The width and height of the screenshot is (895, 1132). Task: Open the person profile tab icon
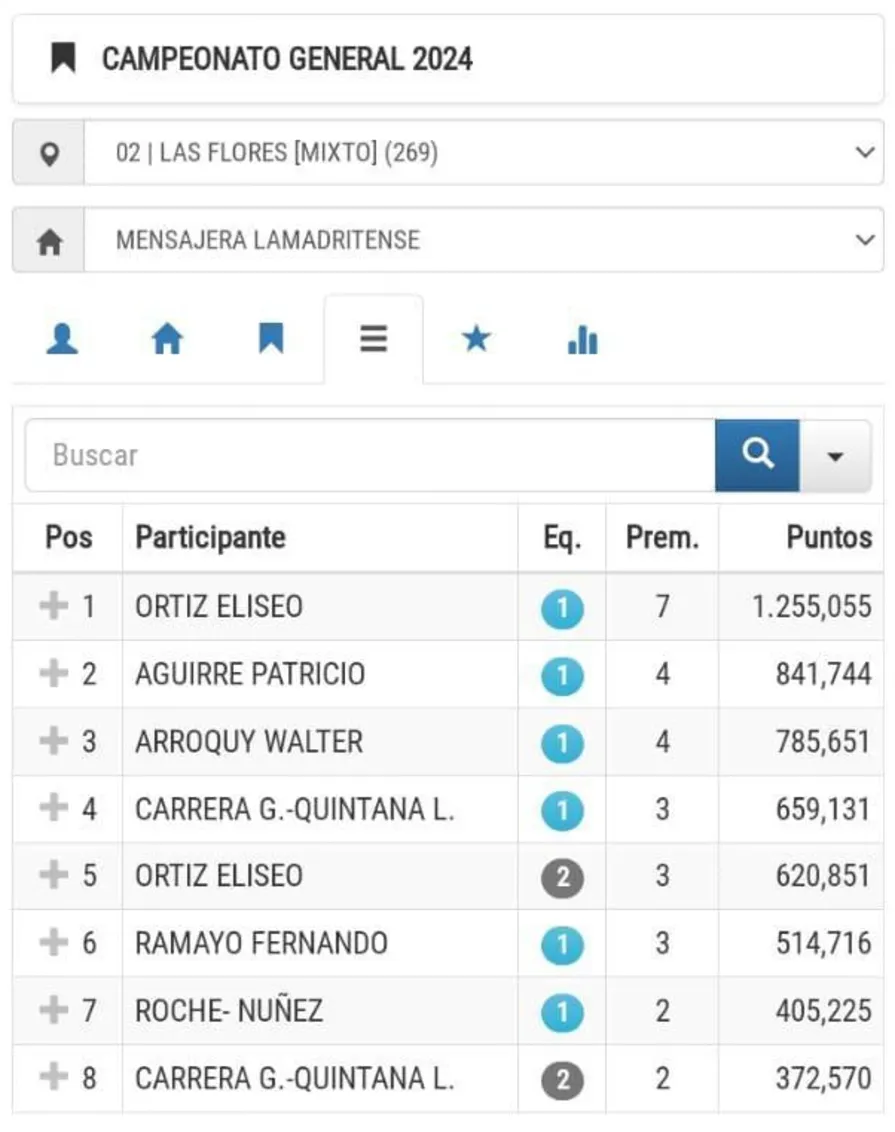[62, 340]
